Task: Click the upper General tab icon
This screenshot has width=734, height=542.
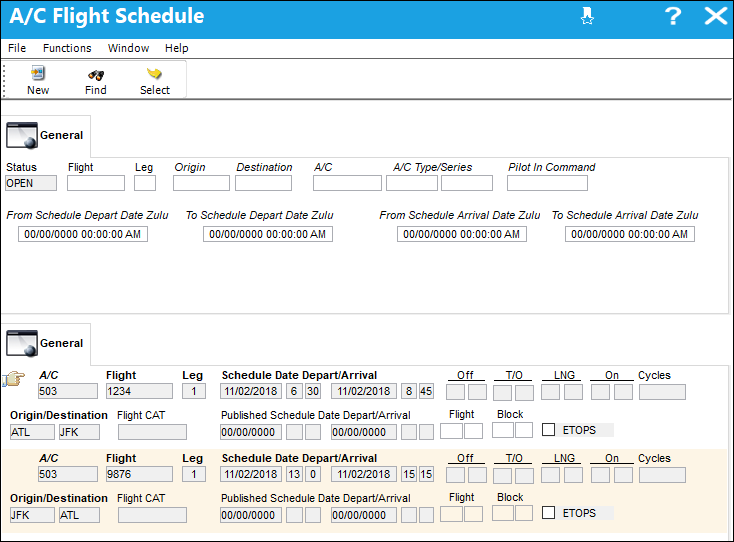Action: point(22,135)
